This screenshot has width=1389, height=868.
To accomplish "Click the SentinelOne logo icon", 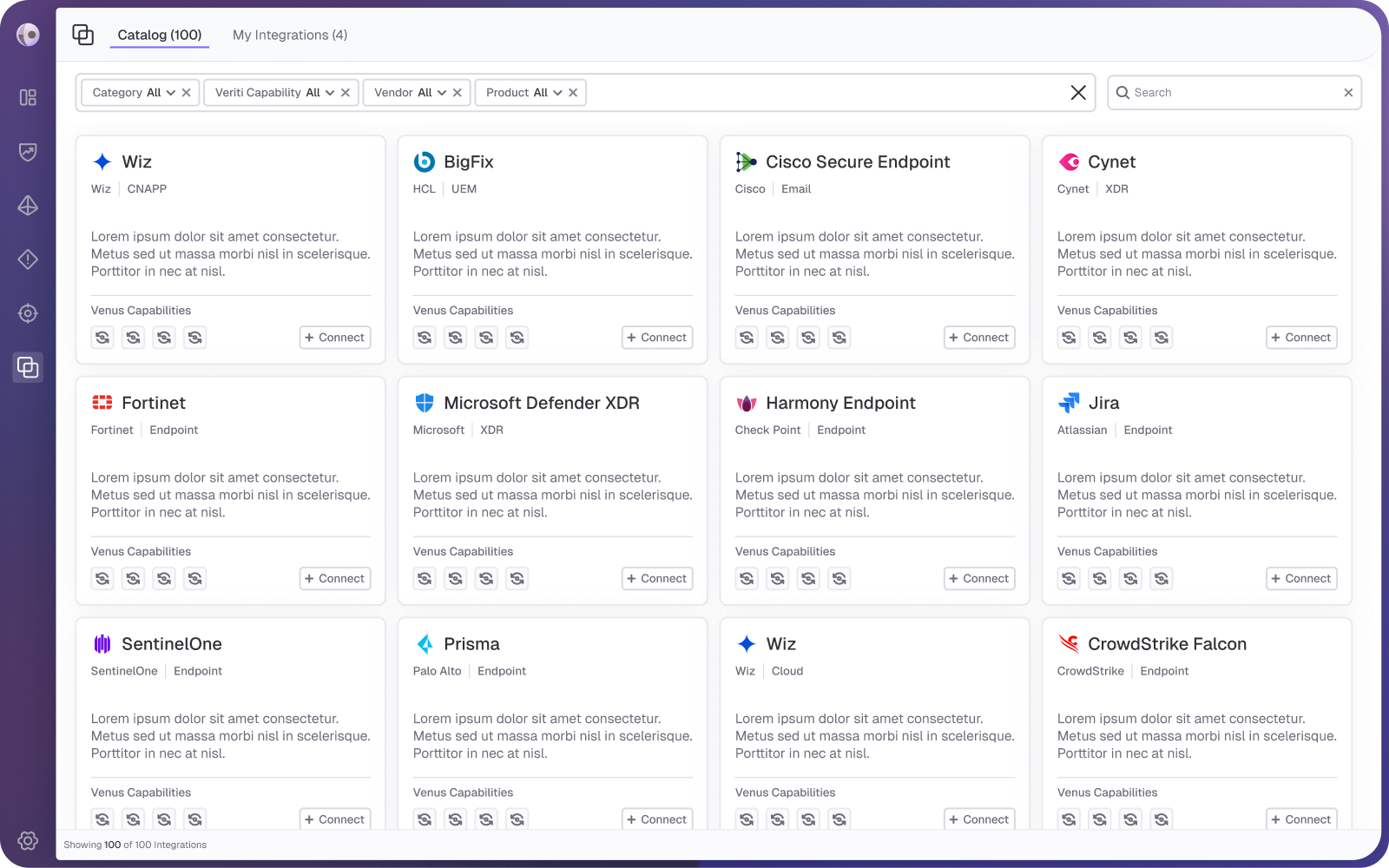I will [102, 643].
